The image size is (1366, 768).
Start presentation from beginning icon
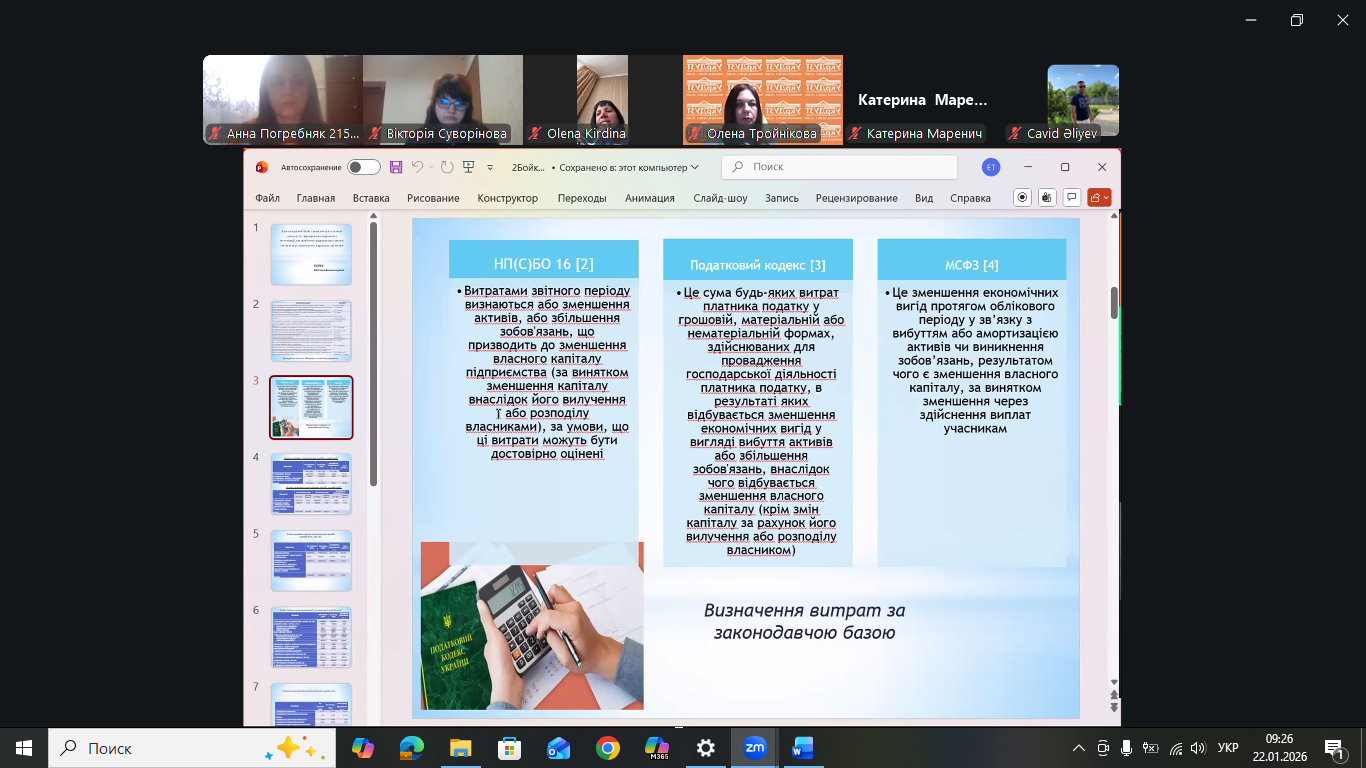click(469, 167)
